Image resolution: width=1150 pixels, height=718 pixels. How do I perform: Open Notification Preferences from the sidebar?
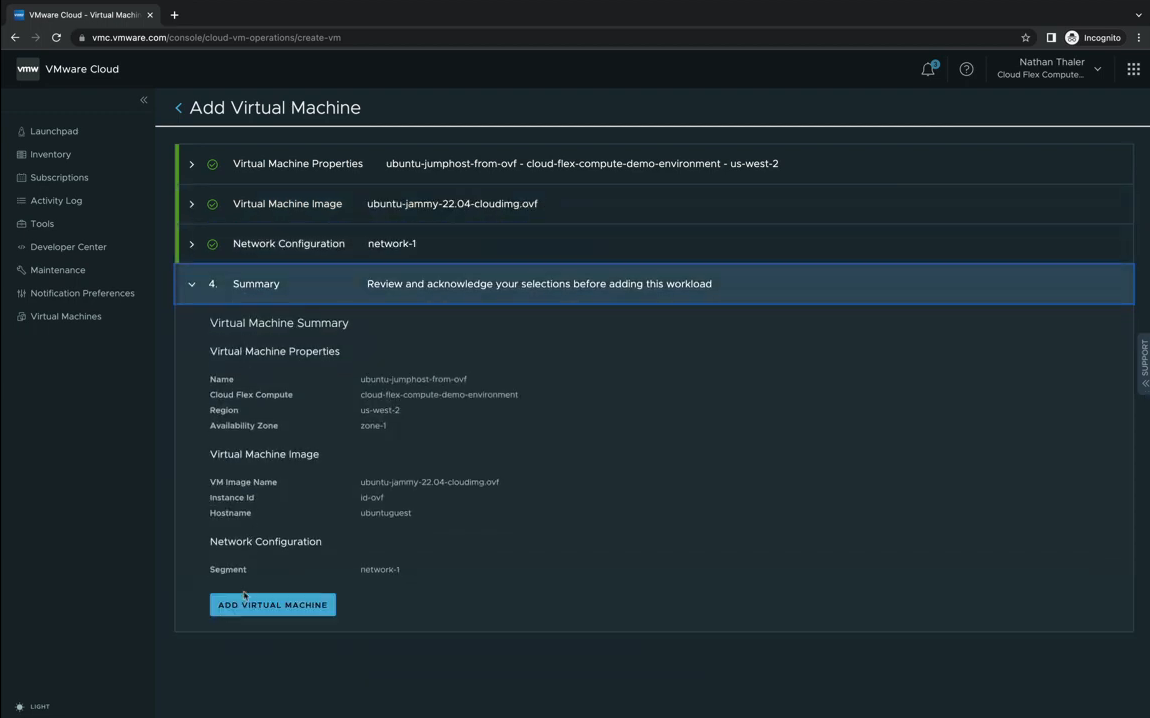click(x=82, y=293)
